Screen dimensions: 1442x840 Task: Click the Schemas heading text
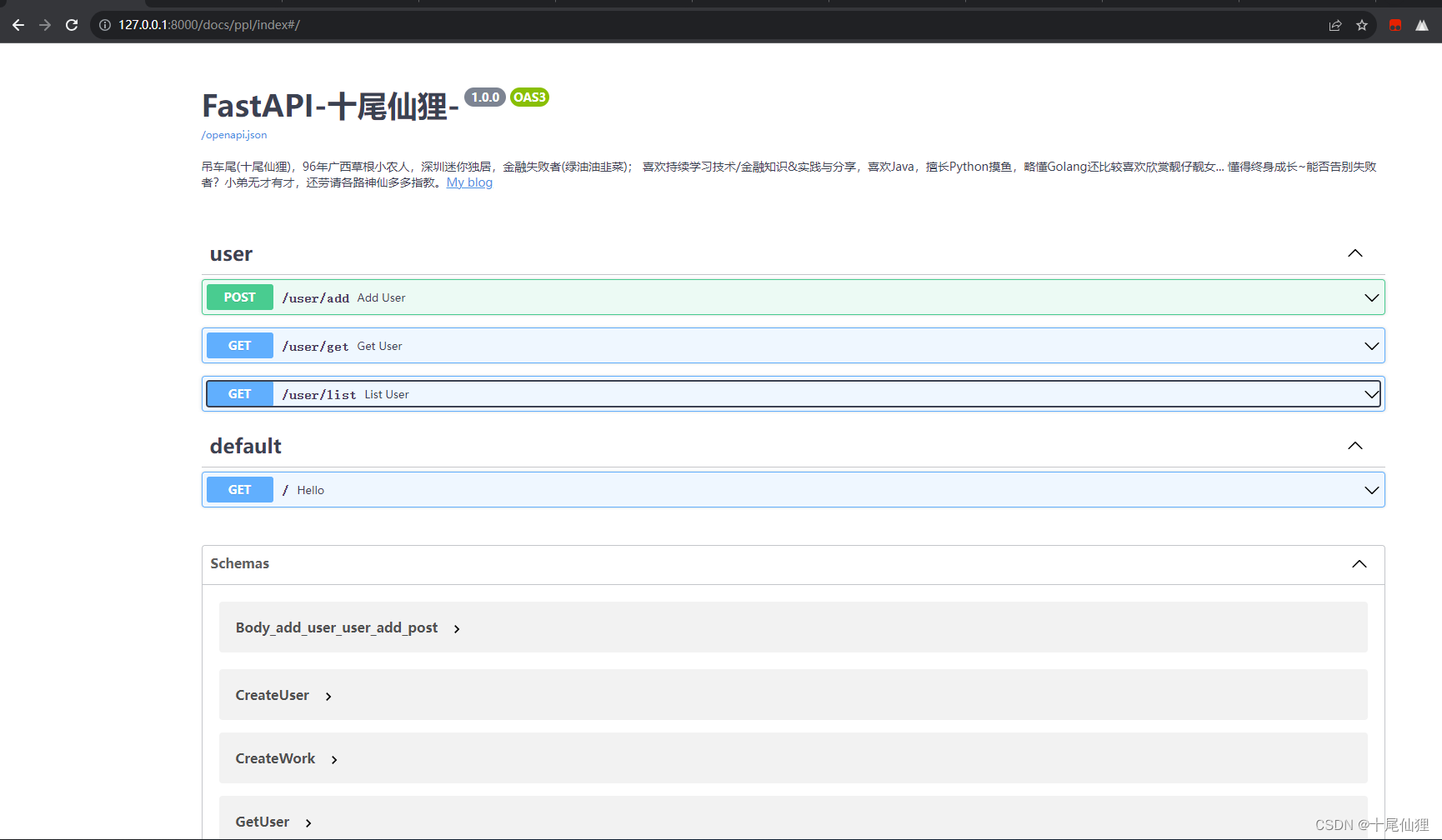[240, 563]
